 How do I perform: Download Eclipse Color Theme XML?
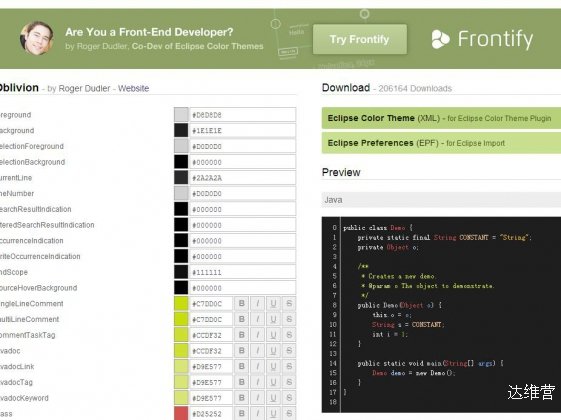(x=441, y=118)
